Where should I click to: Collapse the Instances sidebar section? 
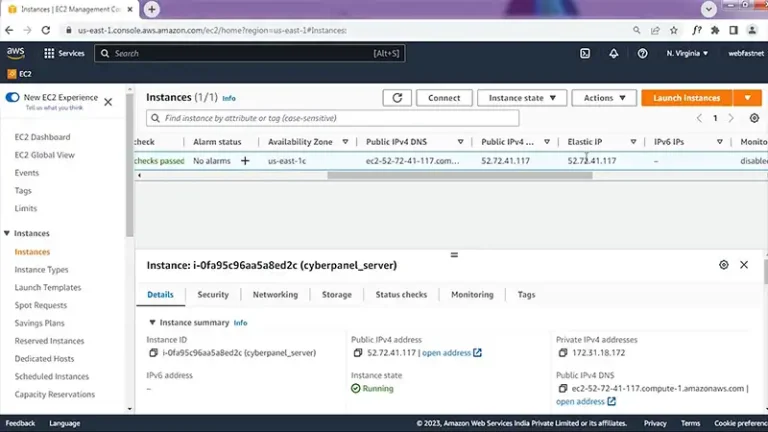click(7, 234)
